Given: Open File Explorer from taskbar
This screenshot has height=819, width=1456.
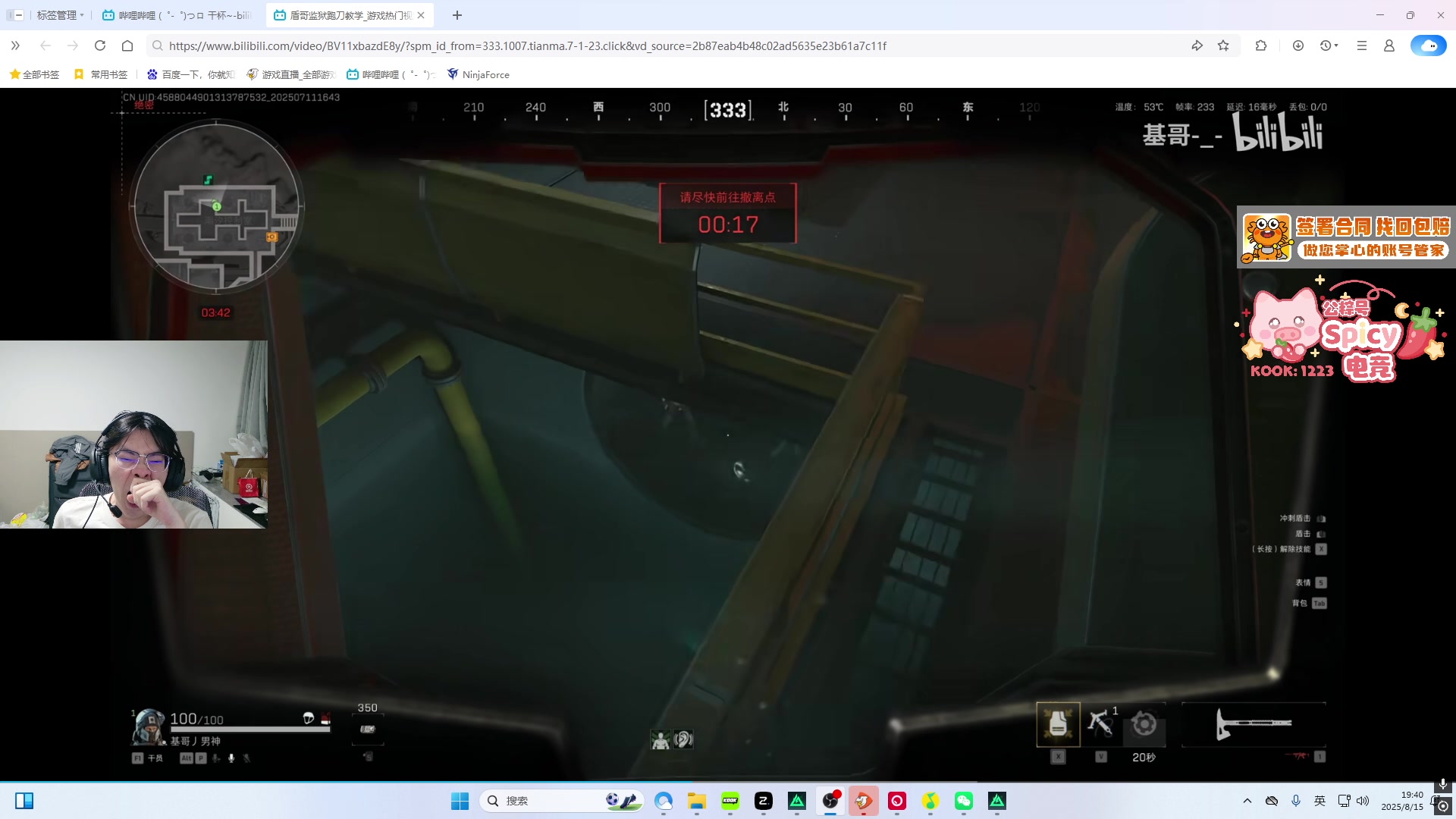Looking at the screenshot, I should coord(697,801).
